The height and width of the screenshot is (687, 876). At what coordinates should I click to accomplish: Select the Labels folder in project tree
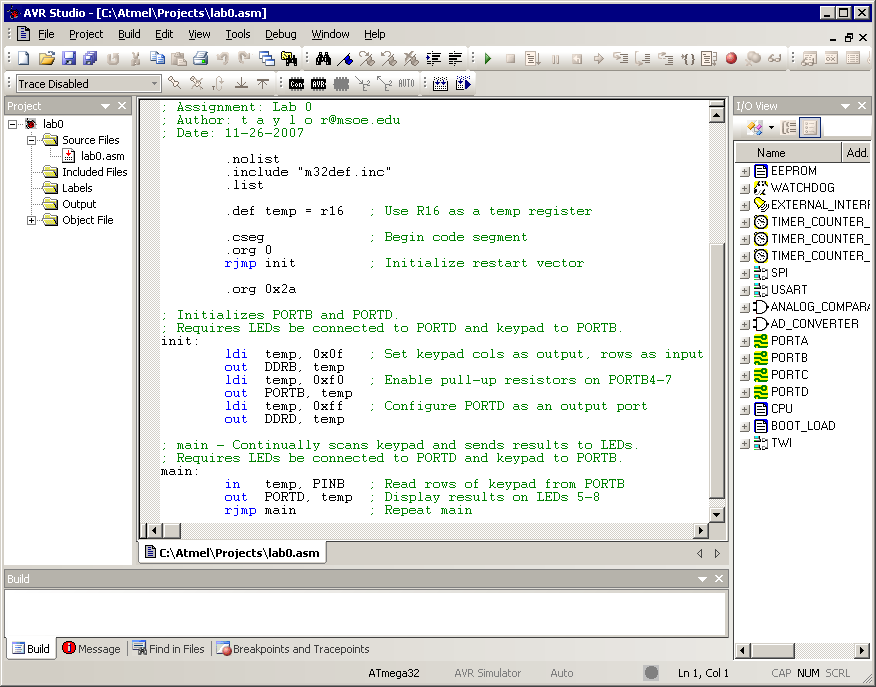[x=77, y=188]
